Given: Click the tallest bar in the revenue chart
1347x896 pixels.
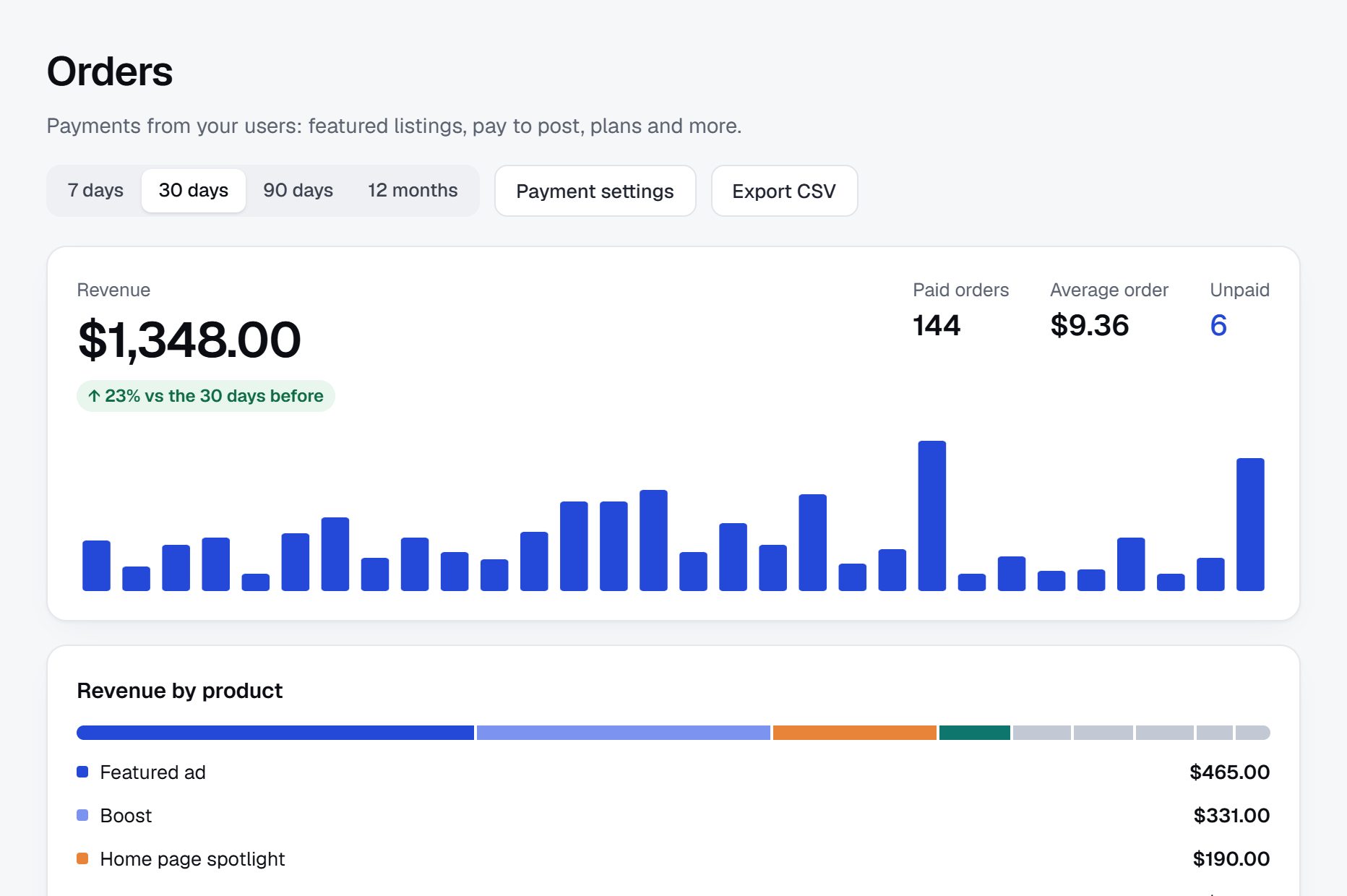Looking at the screenshot, I should [x=932, y=516].
